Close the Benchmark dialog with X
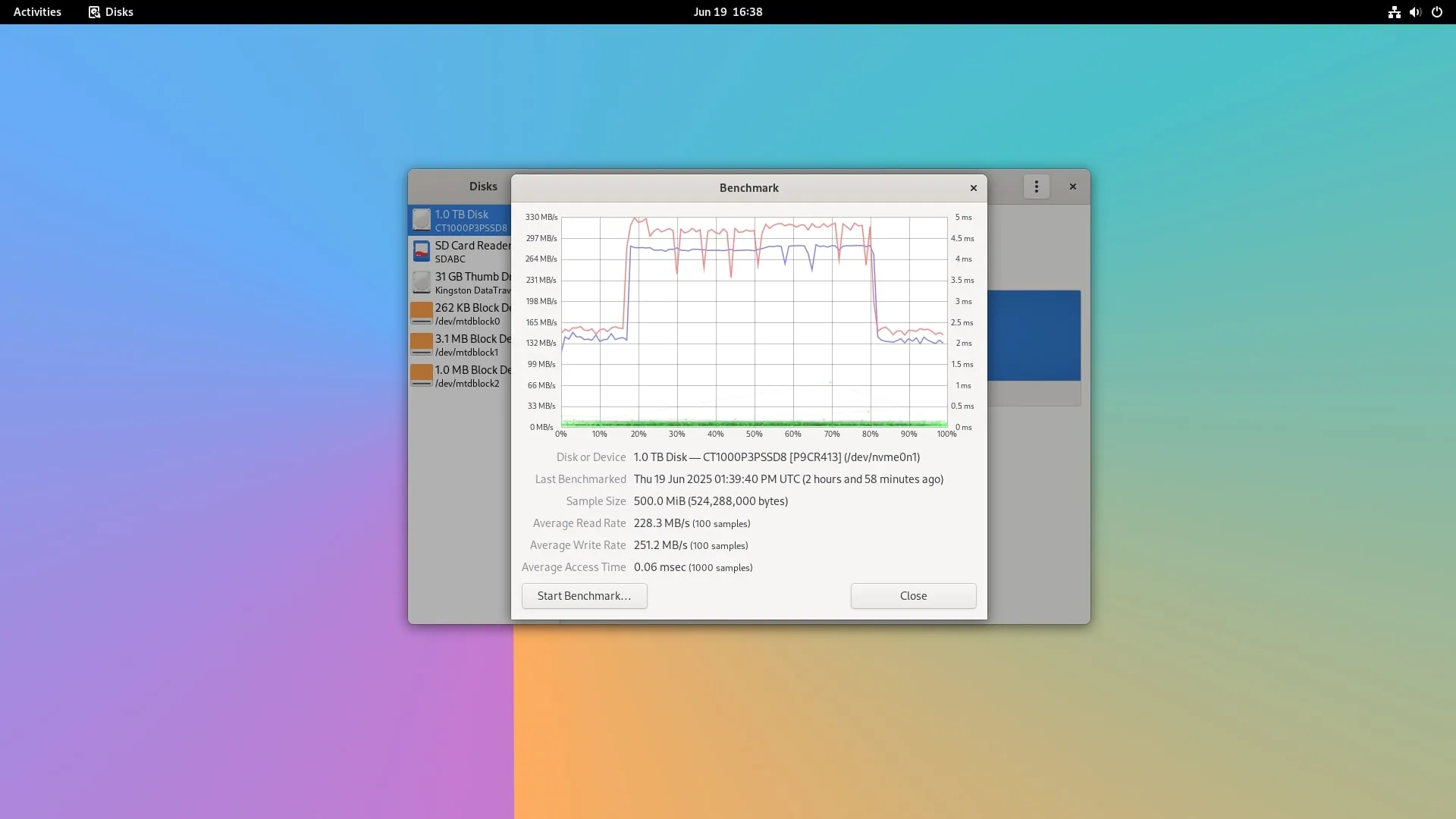 974,188
